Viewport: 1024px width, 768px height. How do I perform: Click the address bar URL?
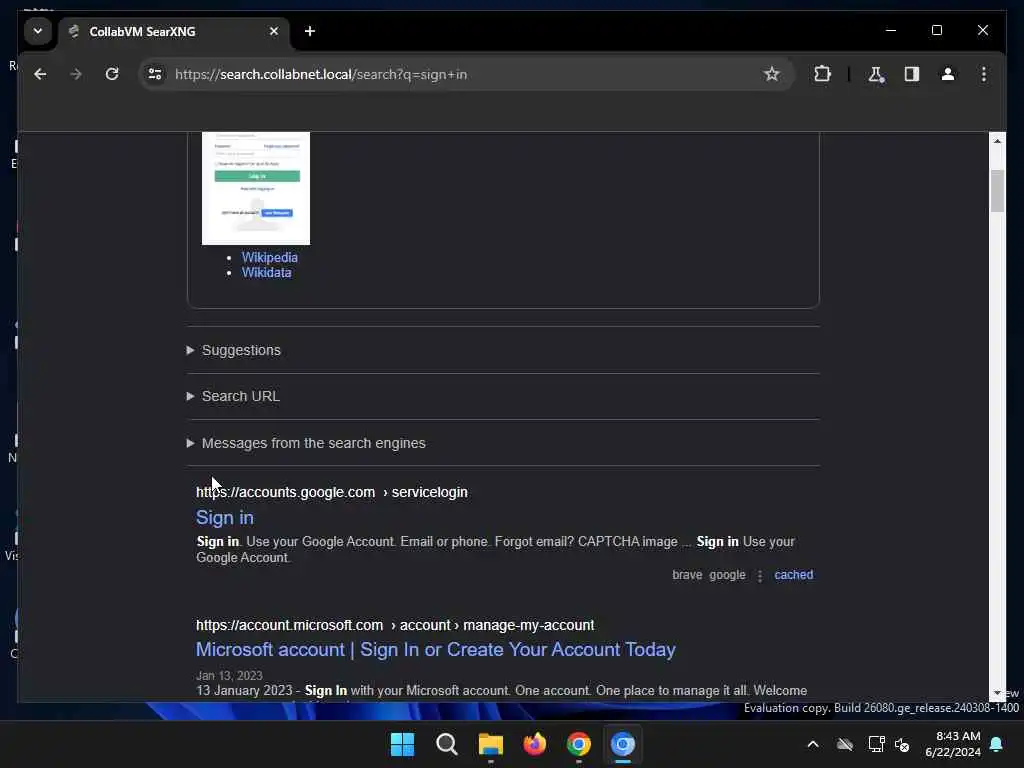coord(321,74)
